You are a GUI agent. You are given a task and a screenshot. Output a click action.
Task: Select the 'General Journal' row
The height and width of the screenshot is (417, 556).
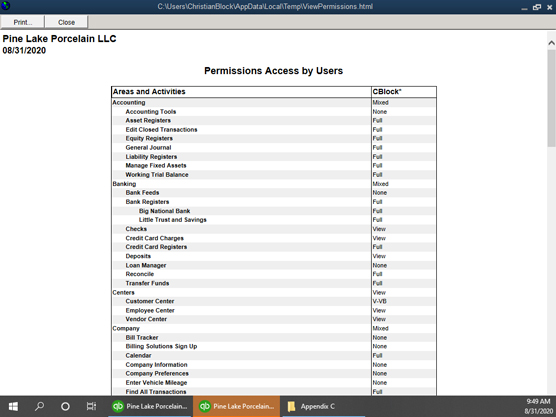[x=274, y=148]
